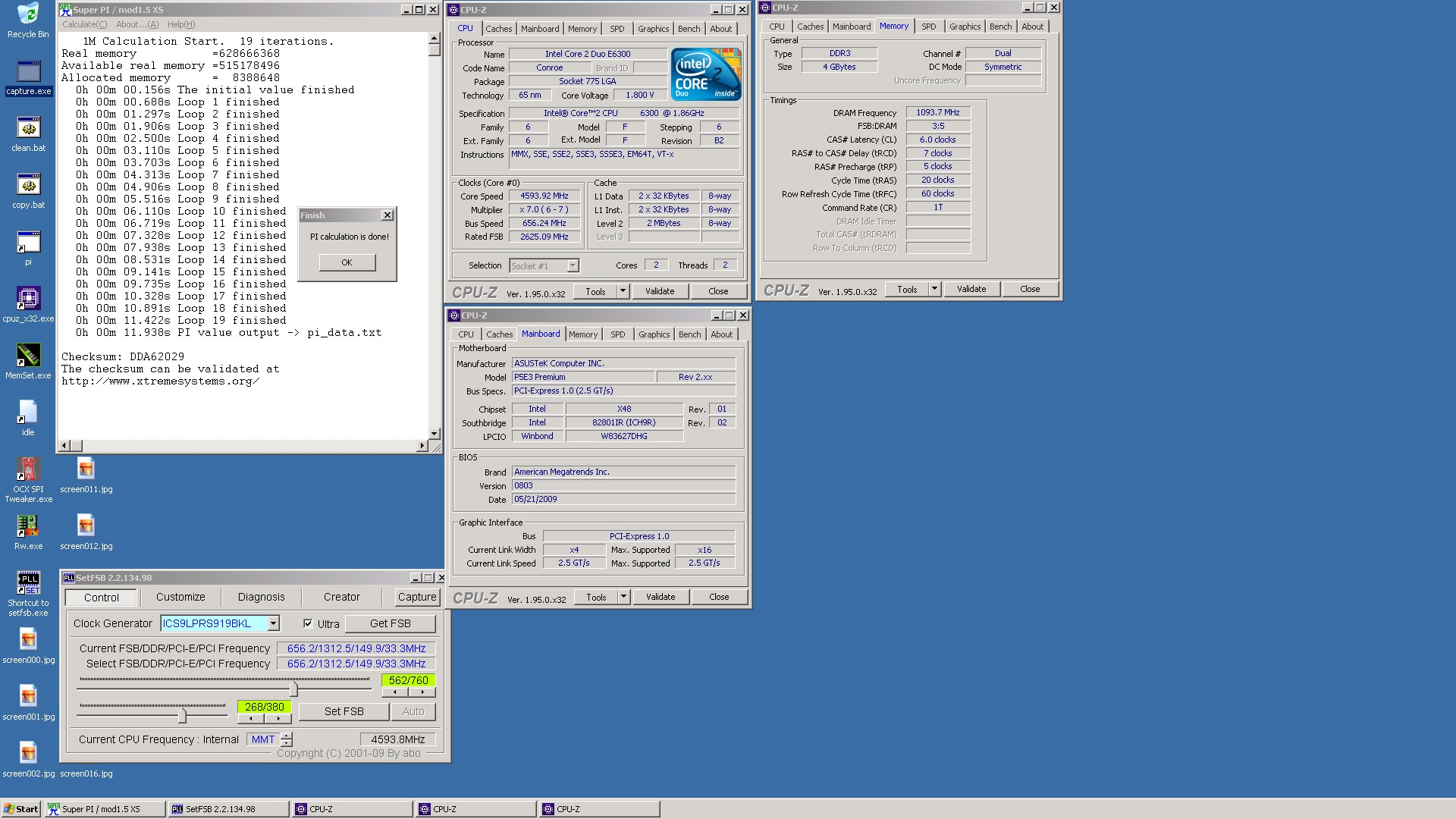Click Close in the CPU-Z Mainboard window
Image resolution: width=1456 pixels, height=819 pixels.
(x=719, y=597)
